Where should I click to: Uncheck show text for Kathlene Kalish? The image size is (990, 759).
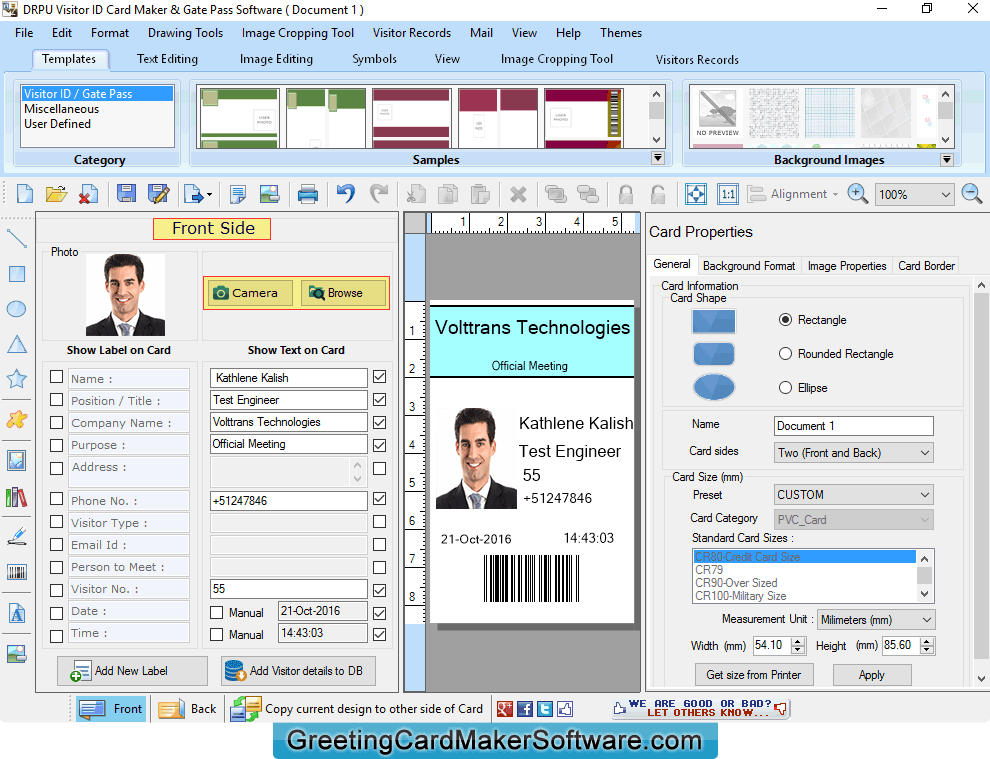379,377
